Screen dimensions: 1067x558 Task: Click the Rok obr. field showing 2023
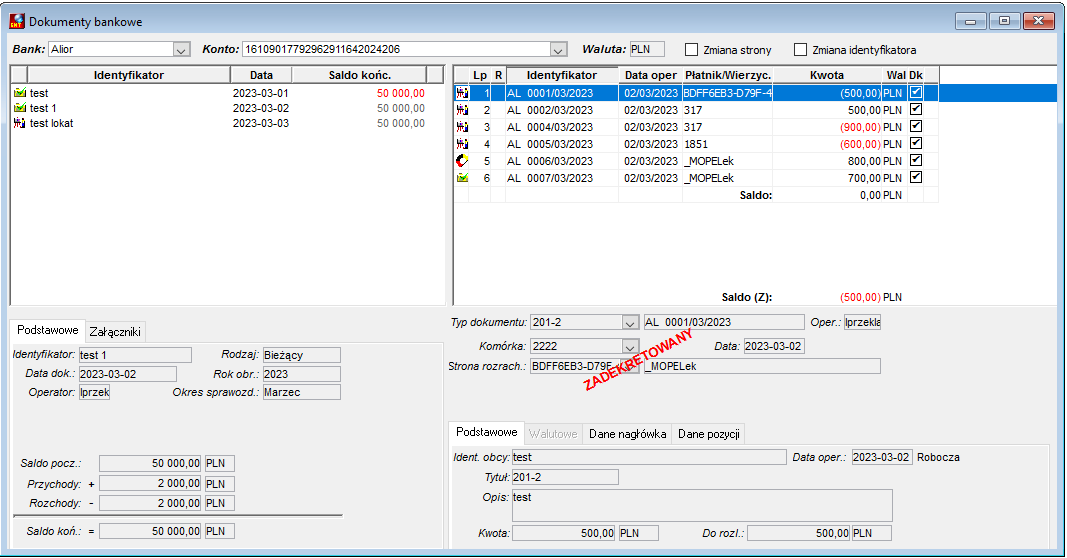pos(301,374)
